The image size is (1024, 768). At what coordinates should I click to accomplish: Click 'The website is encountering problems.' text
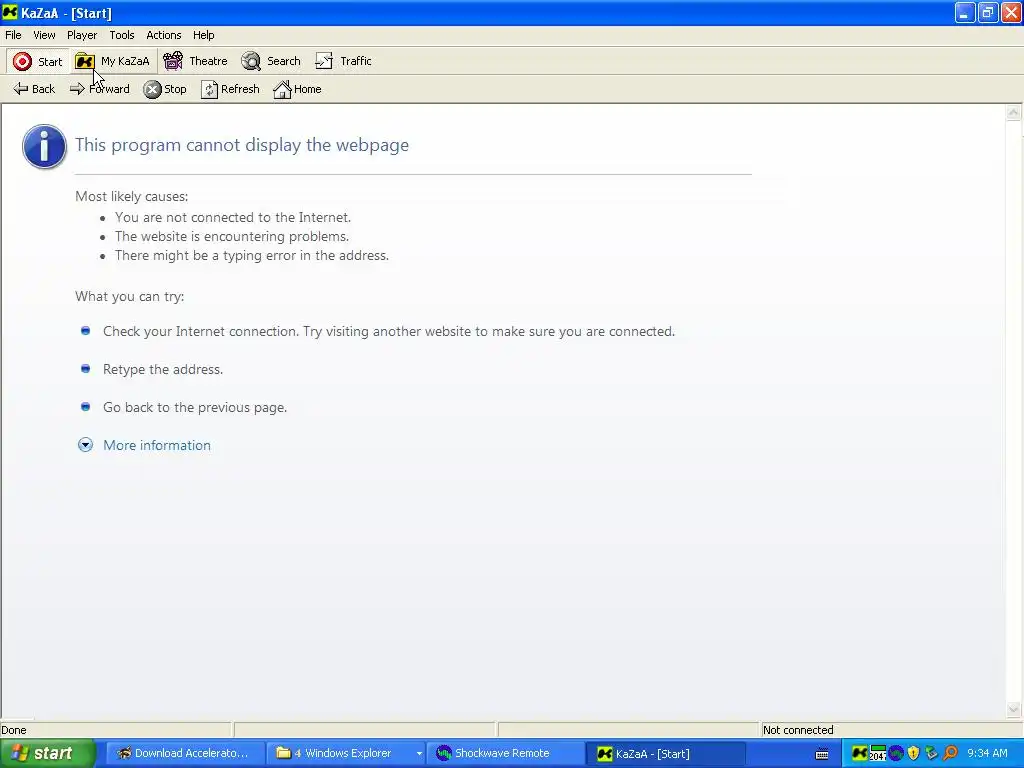coord(232,236)
